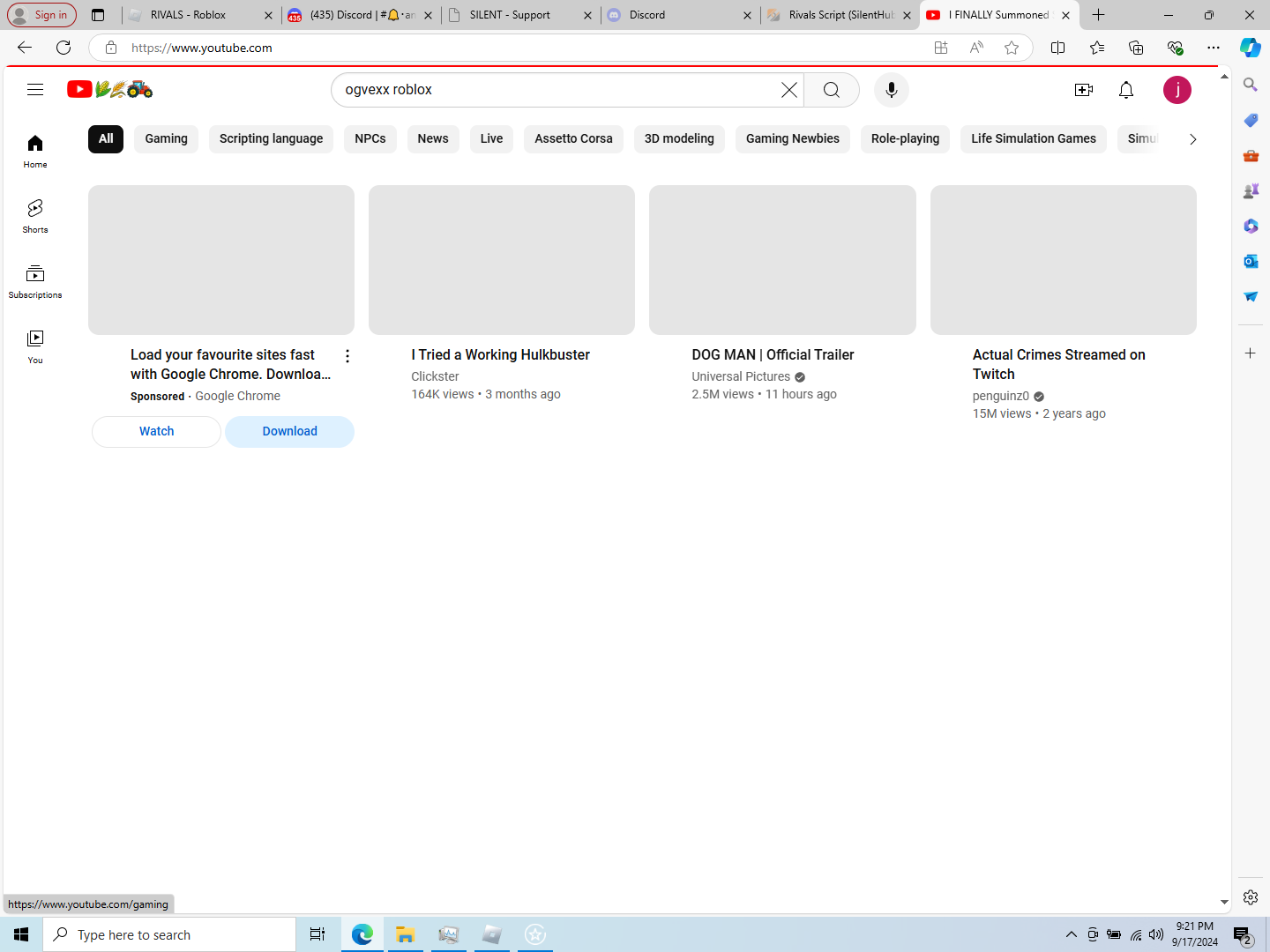Select the Role-playing chip
Screen dimensions: 1270x952
point(905,138)
